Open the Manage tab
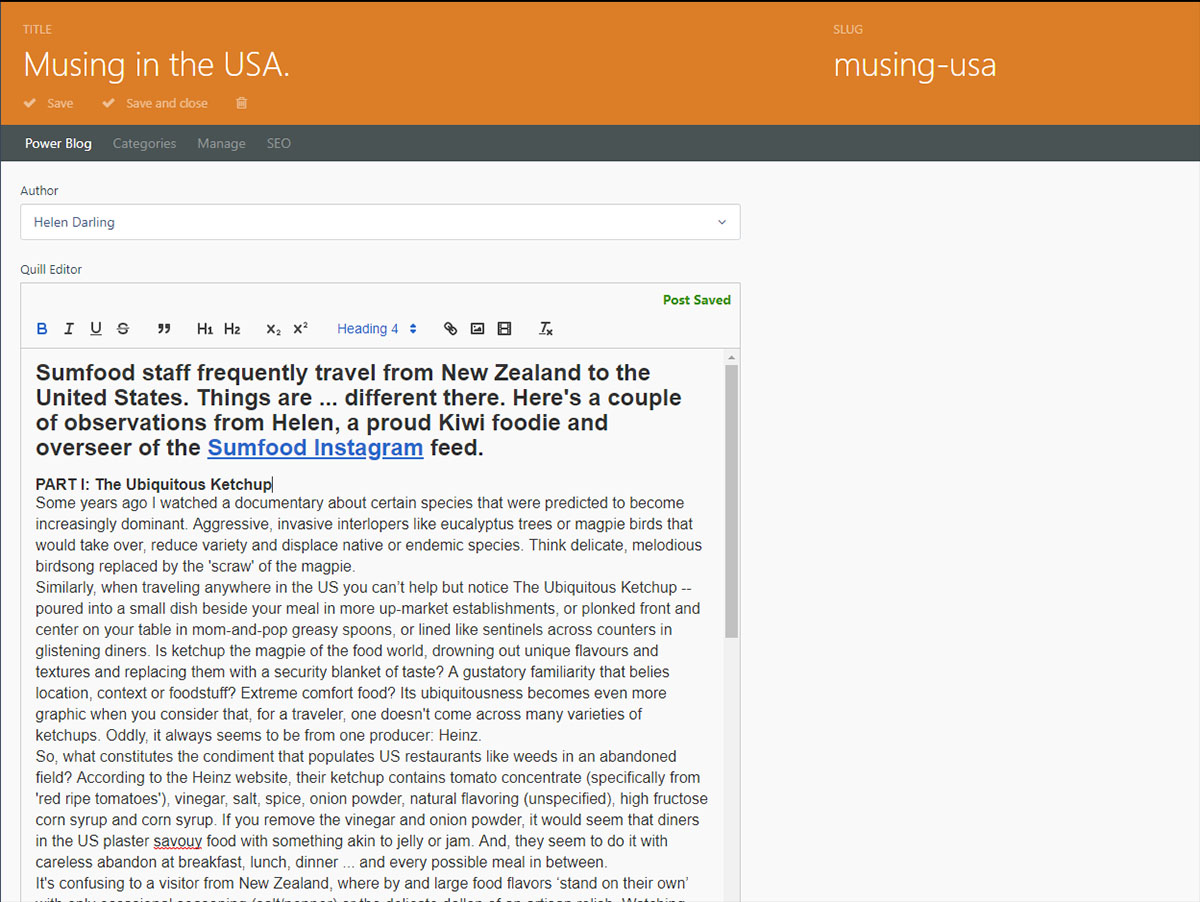1200x902 pixels. tap(221, 143)
